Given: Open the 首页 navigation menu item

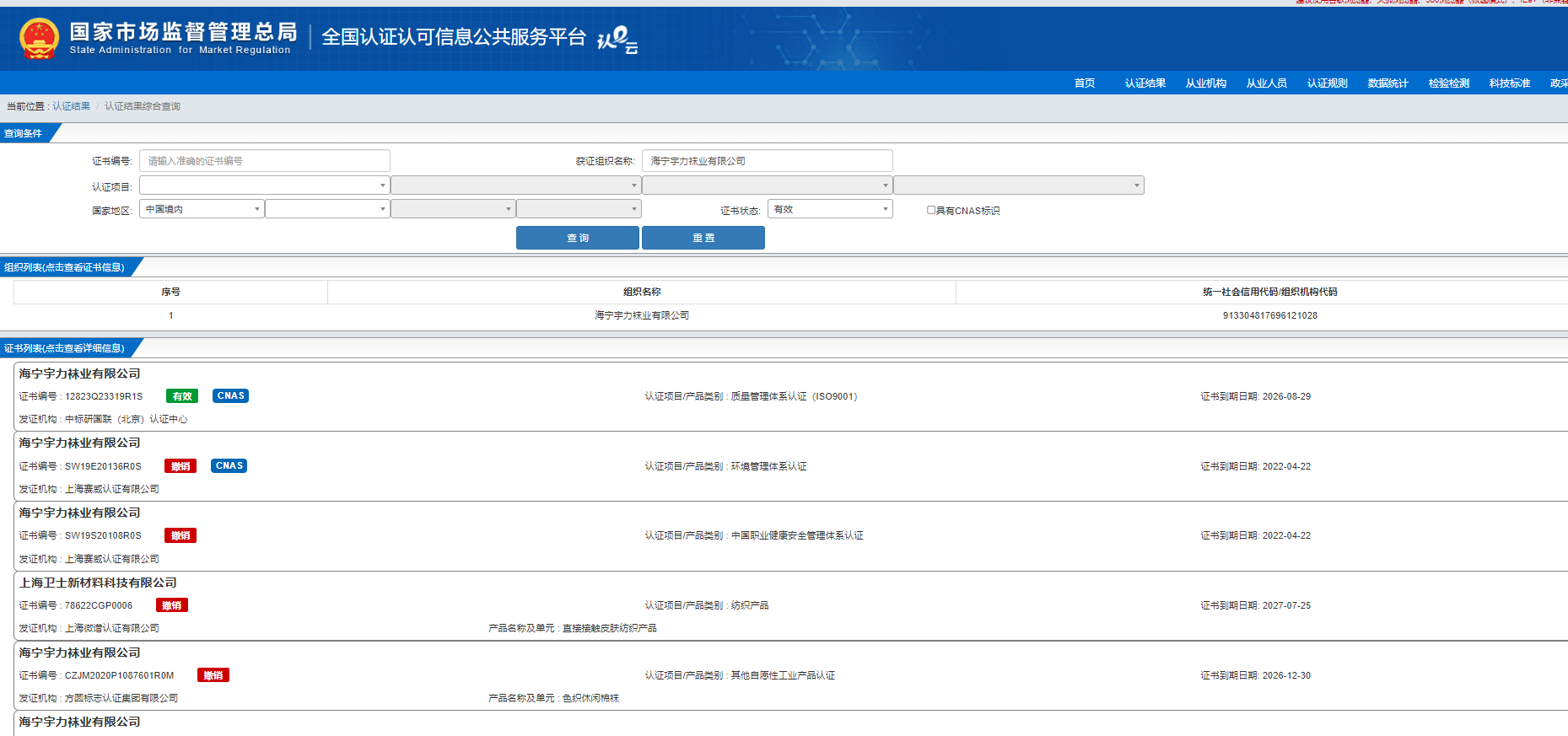Looking at the screenshot, I should 1085,83.
